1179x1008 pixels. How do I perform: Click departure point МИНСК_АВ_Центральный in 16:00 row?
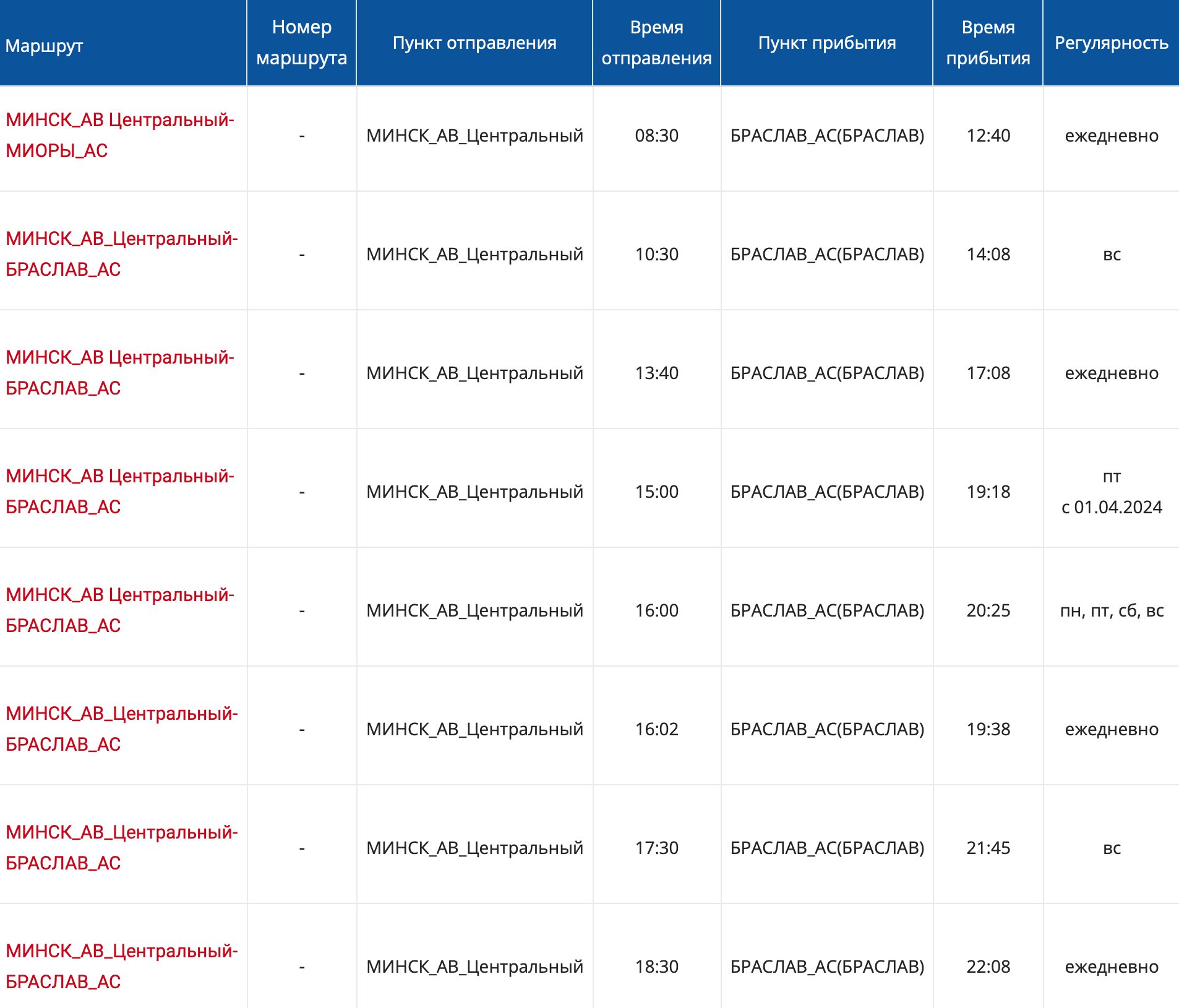pos(474,610)
